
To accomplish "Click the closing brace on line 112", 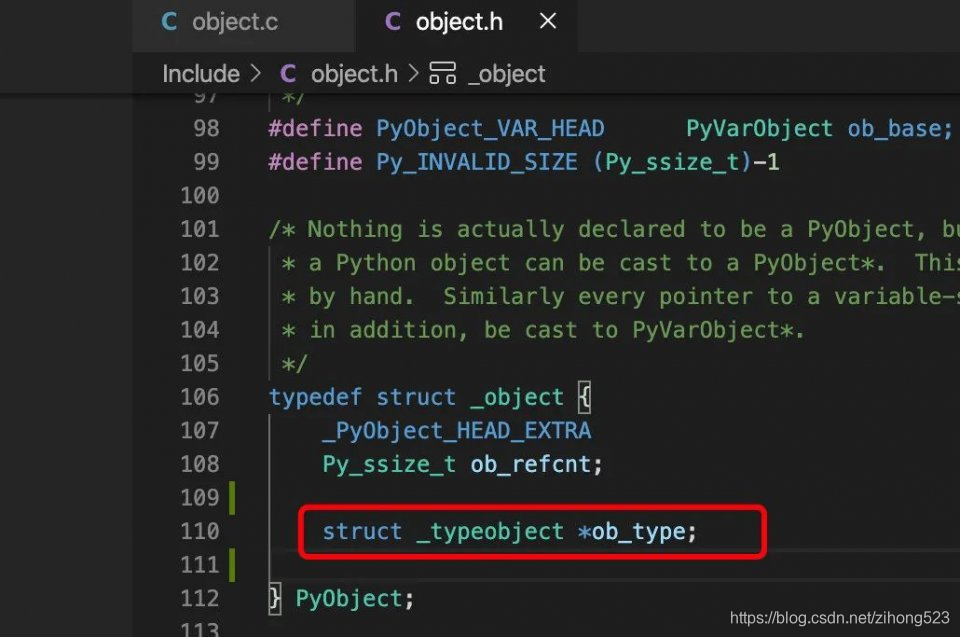I will pyautogui.click(x=275, y=598).
